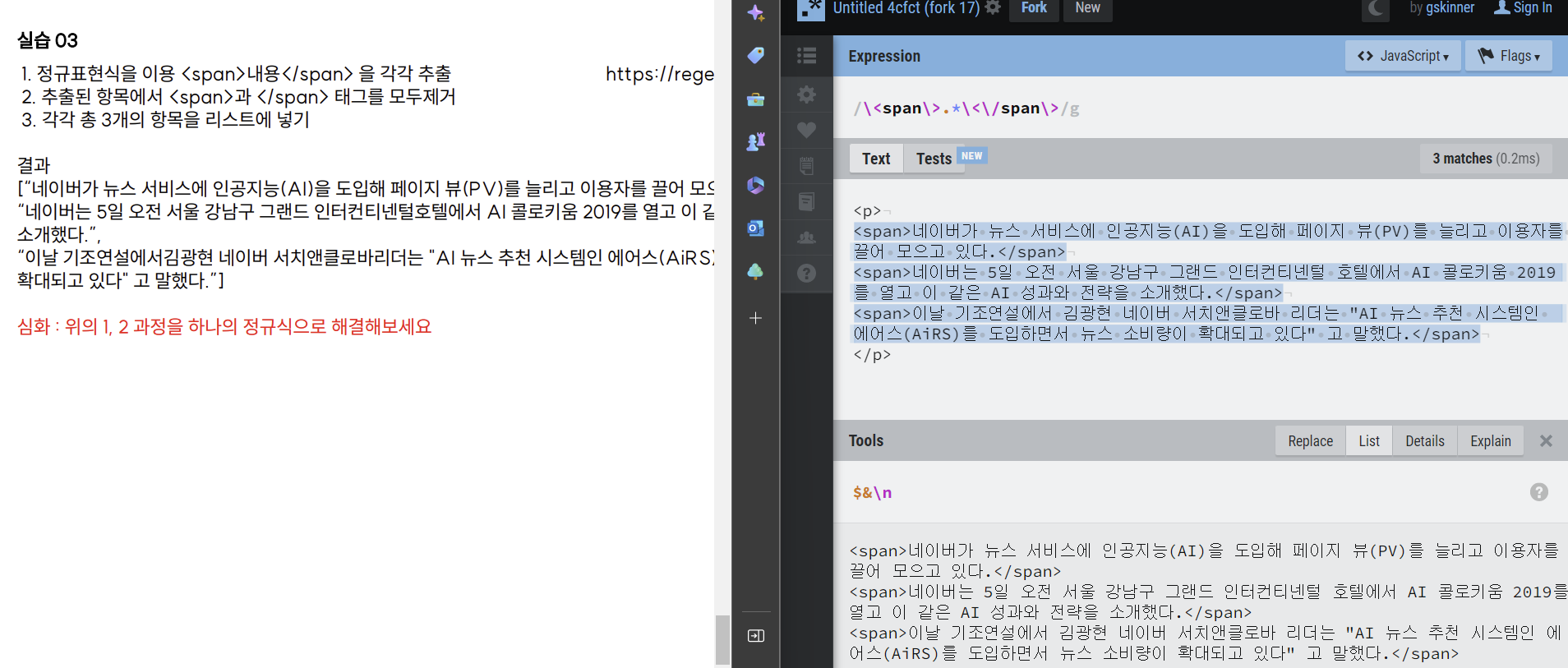Click the closing </p> tag in the text area

[x=872, y=355]
